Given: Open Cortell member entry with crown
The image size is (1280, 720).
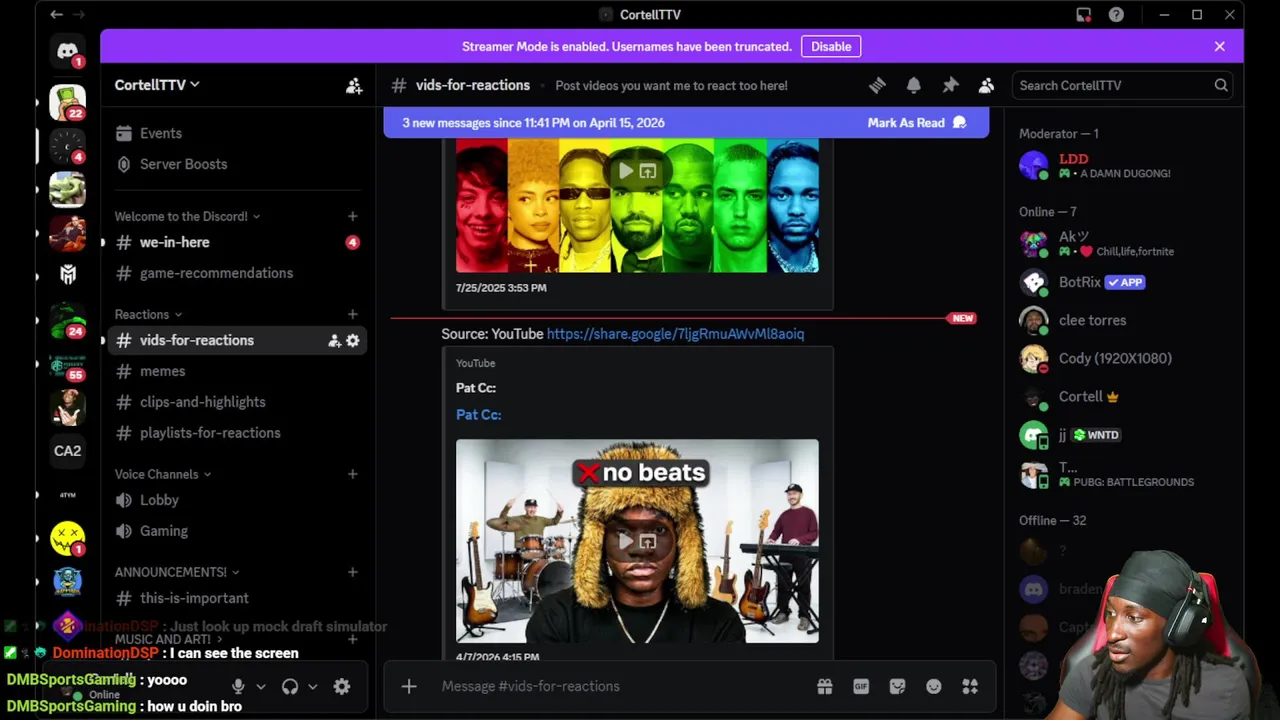Looking at the screenshot, I should pos(1124,397).
